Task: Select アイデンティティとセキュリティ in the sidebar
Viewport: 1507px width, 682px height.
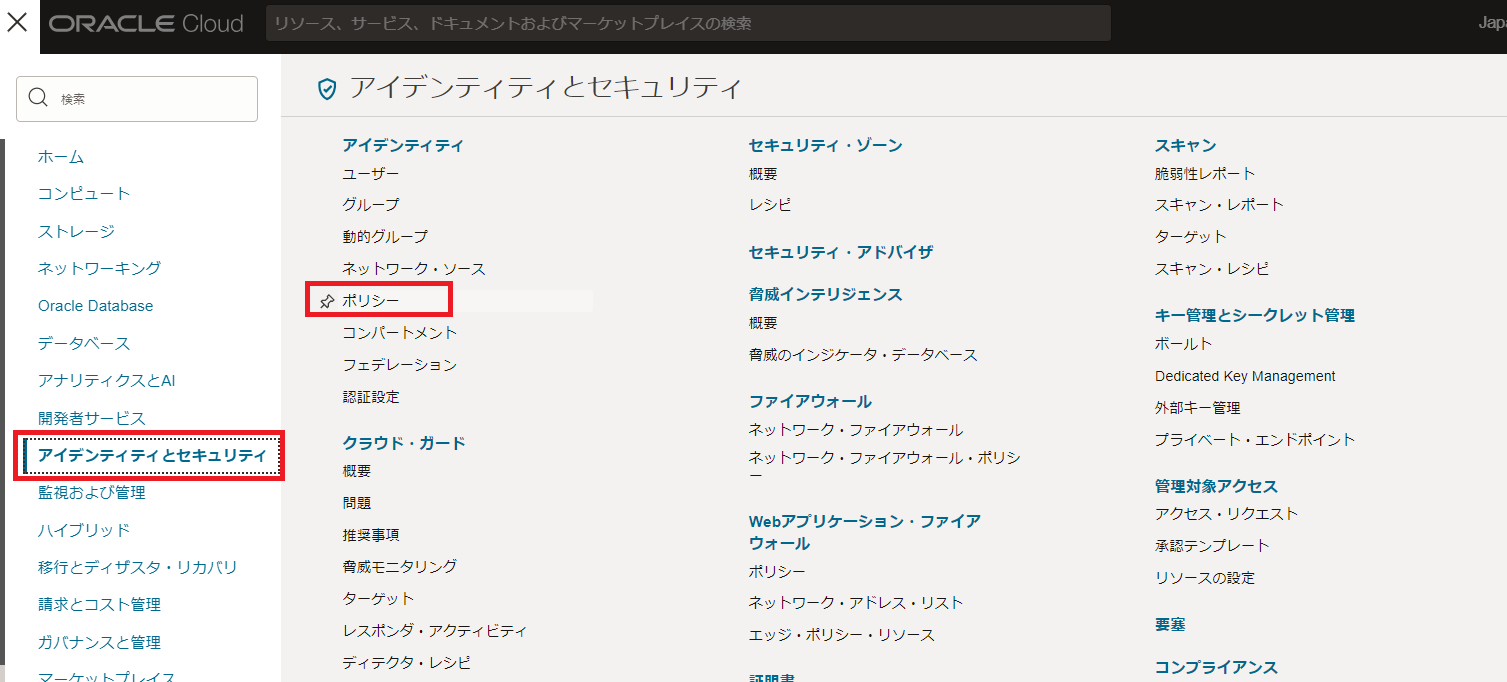Action: pos(152,456)
